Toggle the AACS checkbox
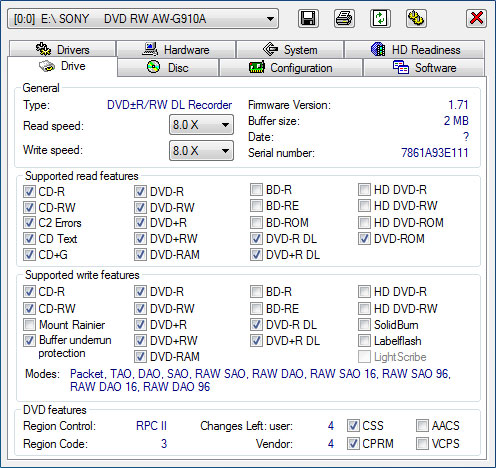The image size is (496, 468). (422, 426)
